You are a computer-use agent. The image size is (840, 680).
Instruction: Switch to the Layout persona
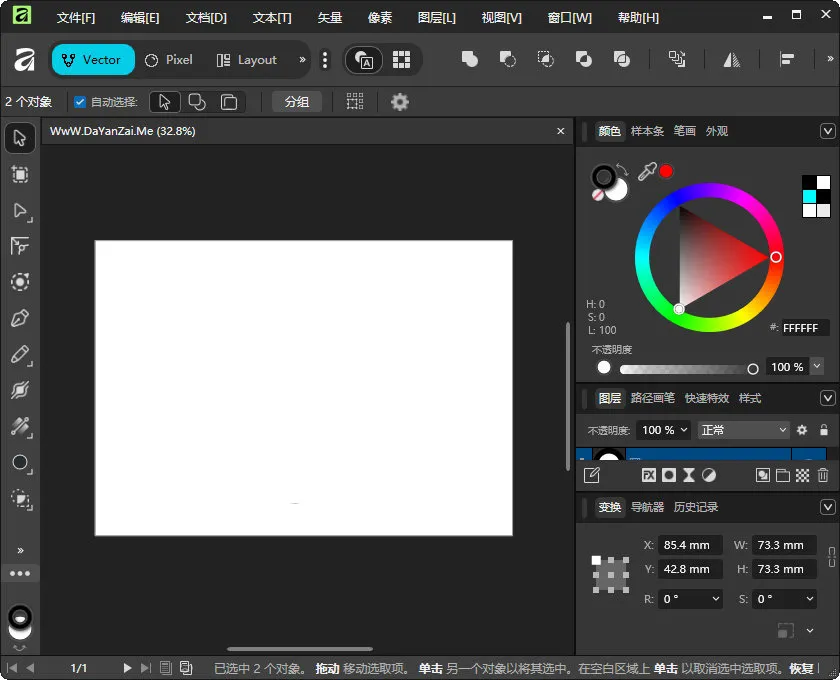[x=246, y=60]
